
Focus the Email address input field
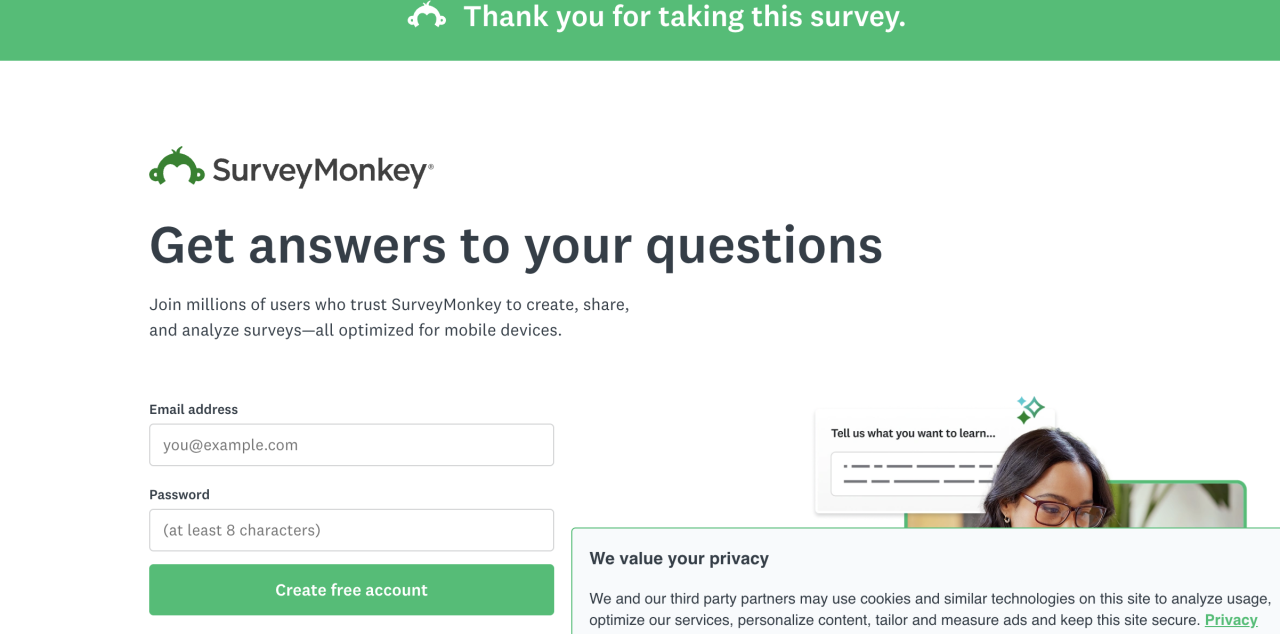click(351, 445)
